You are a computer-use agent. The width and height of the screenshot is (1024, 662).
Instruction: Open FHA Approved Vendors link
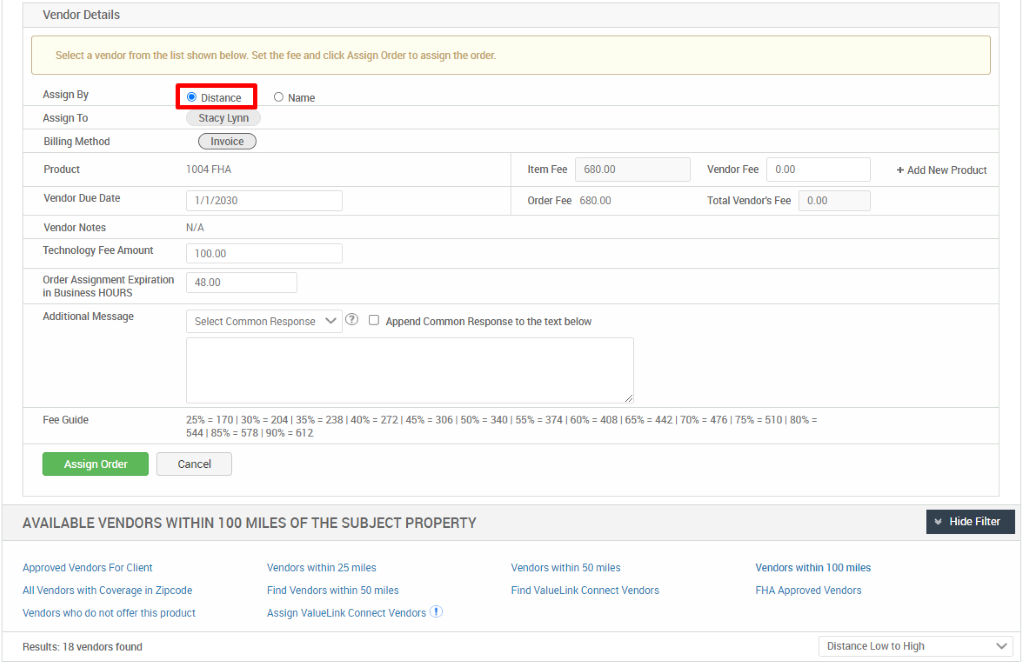click(x=808, y=591)
